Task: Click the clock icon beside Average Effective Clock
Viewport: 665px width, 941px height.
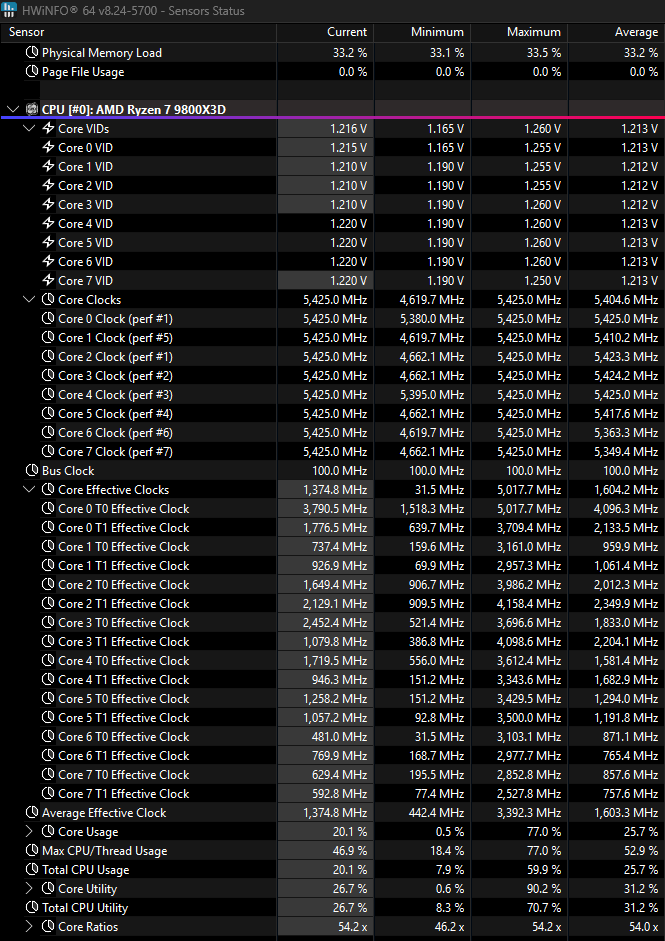Action: point(32,813)
